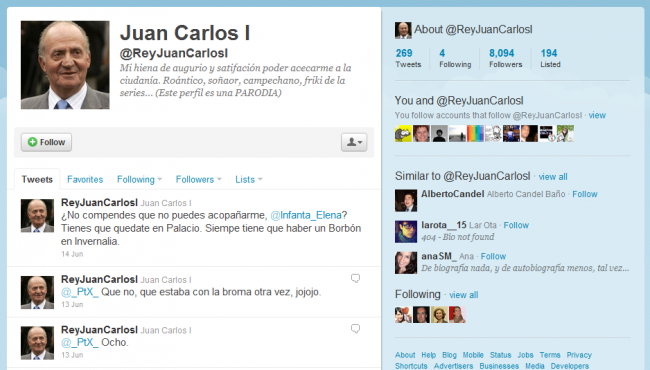Click the green Follow button
The image size is (650, 370).
(46, 142)
